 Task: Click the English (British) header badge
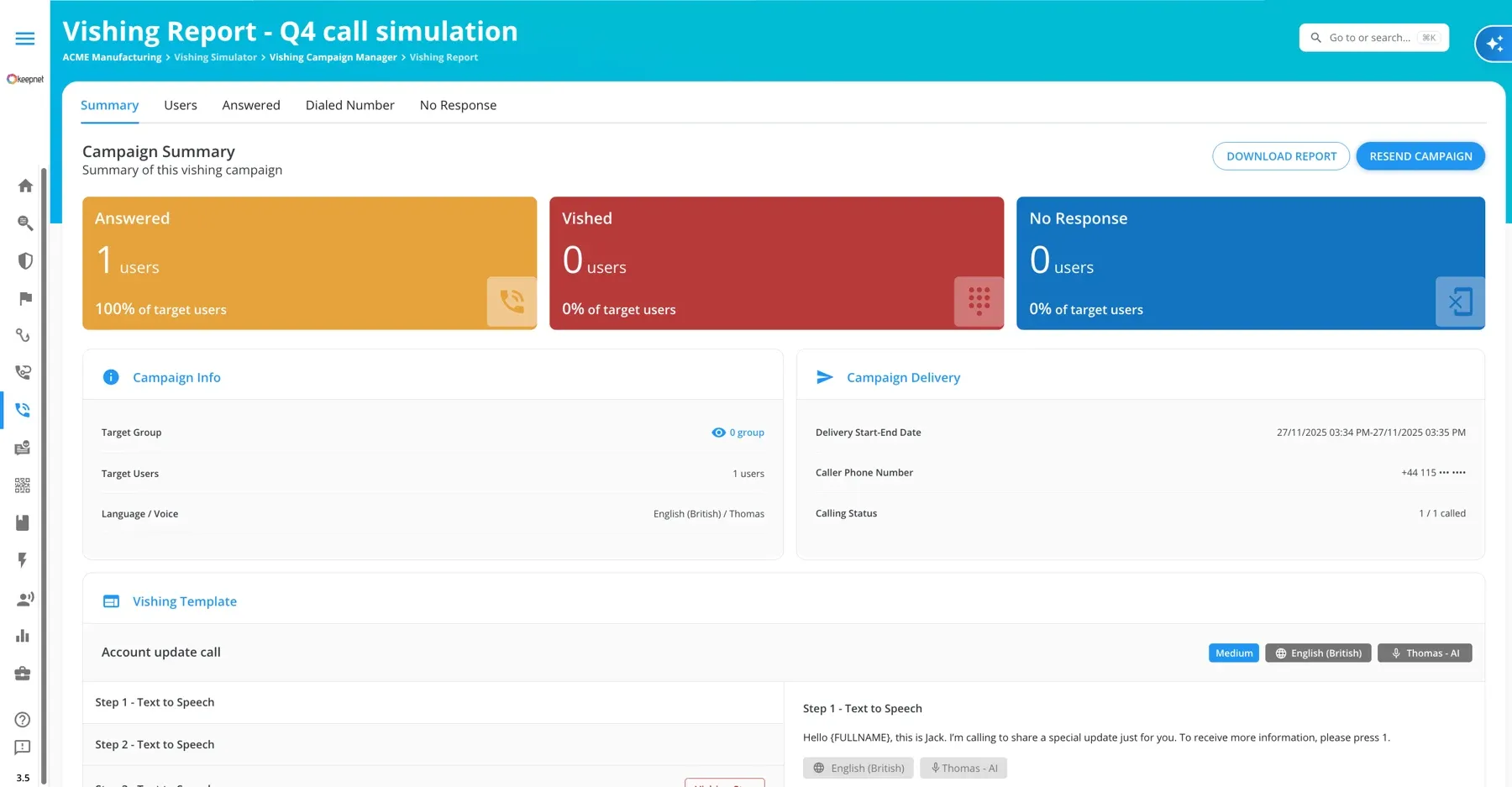(x=1318, y=653)
